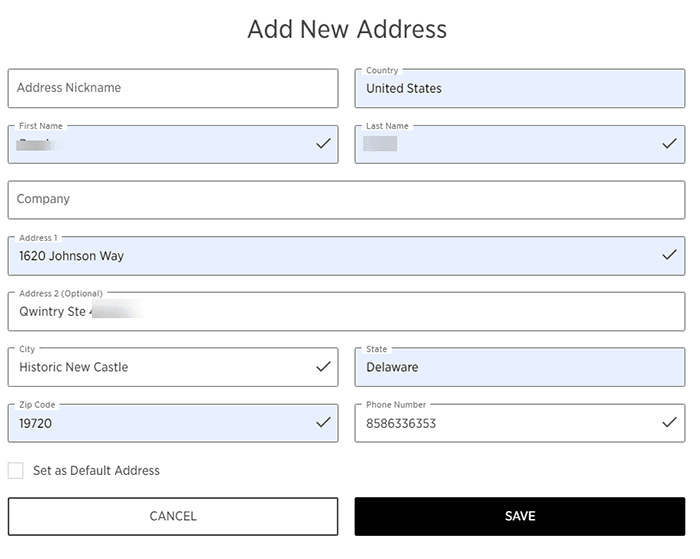700x559 pixels.
Task: Focus the Zip Code field showing 19720
Action: click(160, 423)
